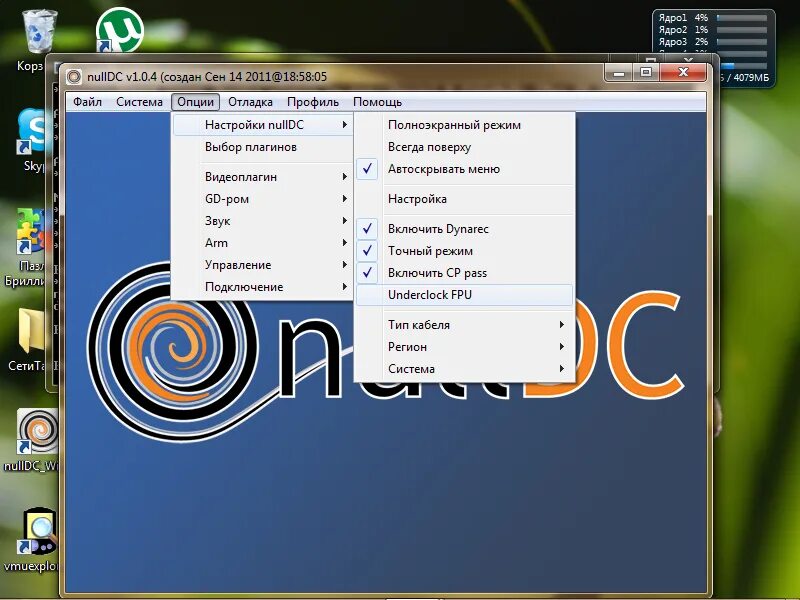This screenshot has height=600, width=800.
Task: Expand the 'Управление' submenu
Action: 262,264
